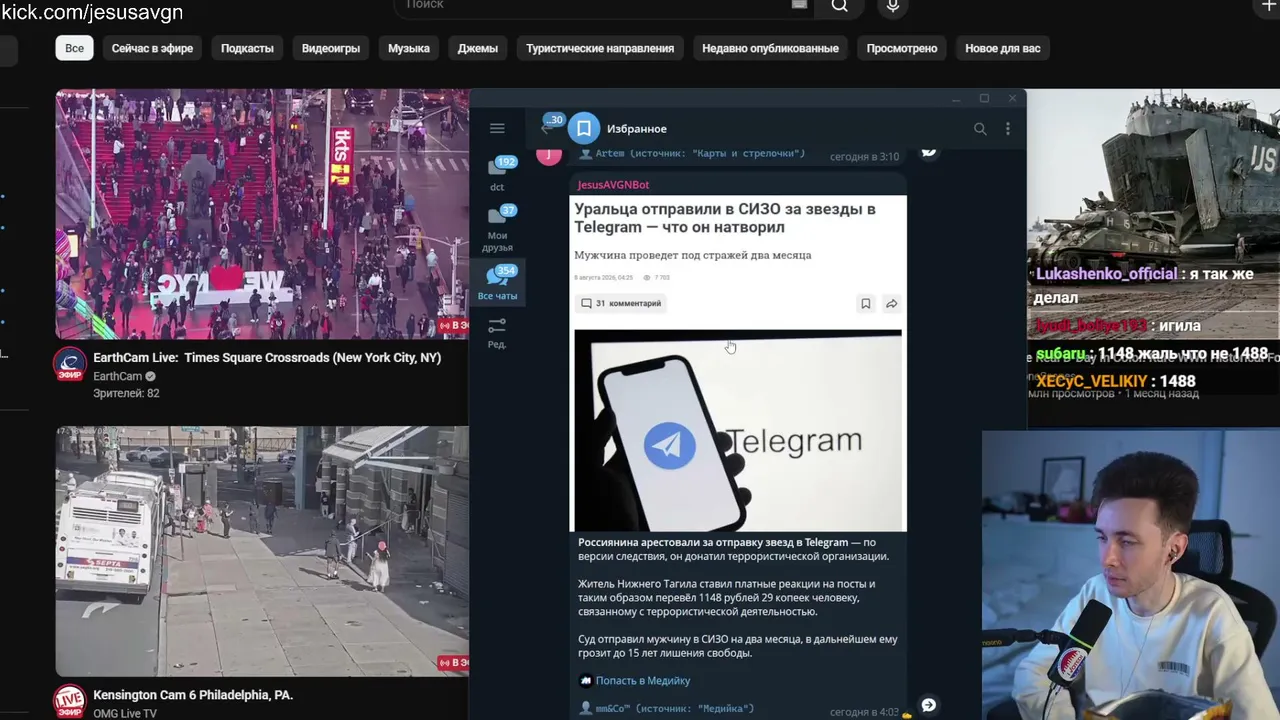1280x720 pixels.
Task: Open the 31 комментарий comments button
Action: point(621,303)
